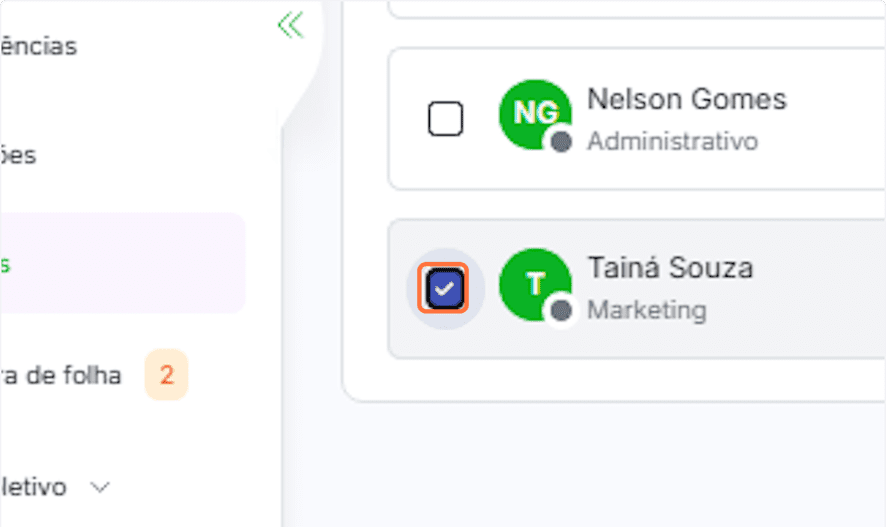Viewport: 886px width, 527px height.
Task: Click gray status dot on T avatar
Action: (561, 310)
